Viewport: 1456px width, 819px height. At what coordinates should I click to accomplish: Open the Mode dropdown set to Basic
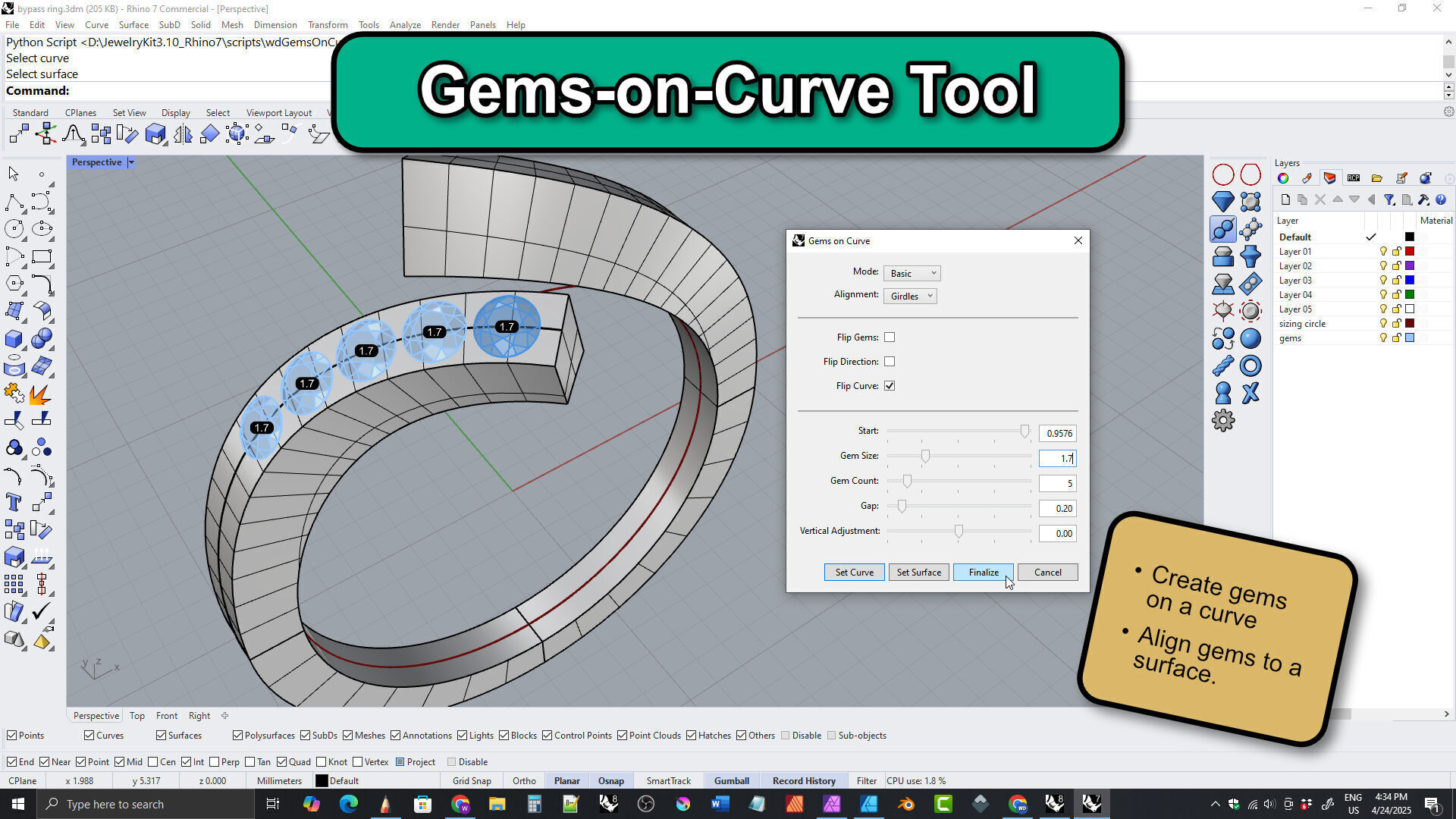(912, 273)
